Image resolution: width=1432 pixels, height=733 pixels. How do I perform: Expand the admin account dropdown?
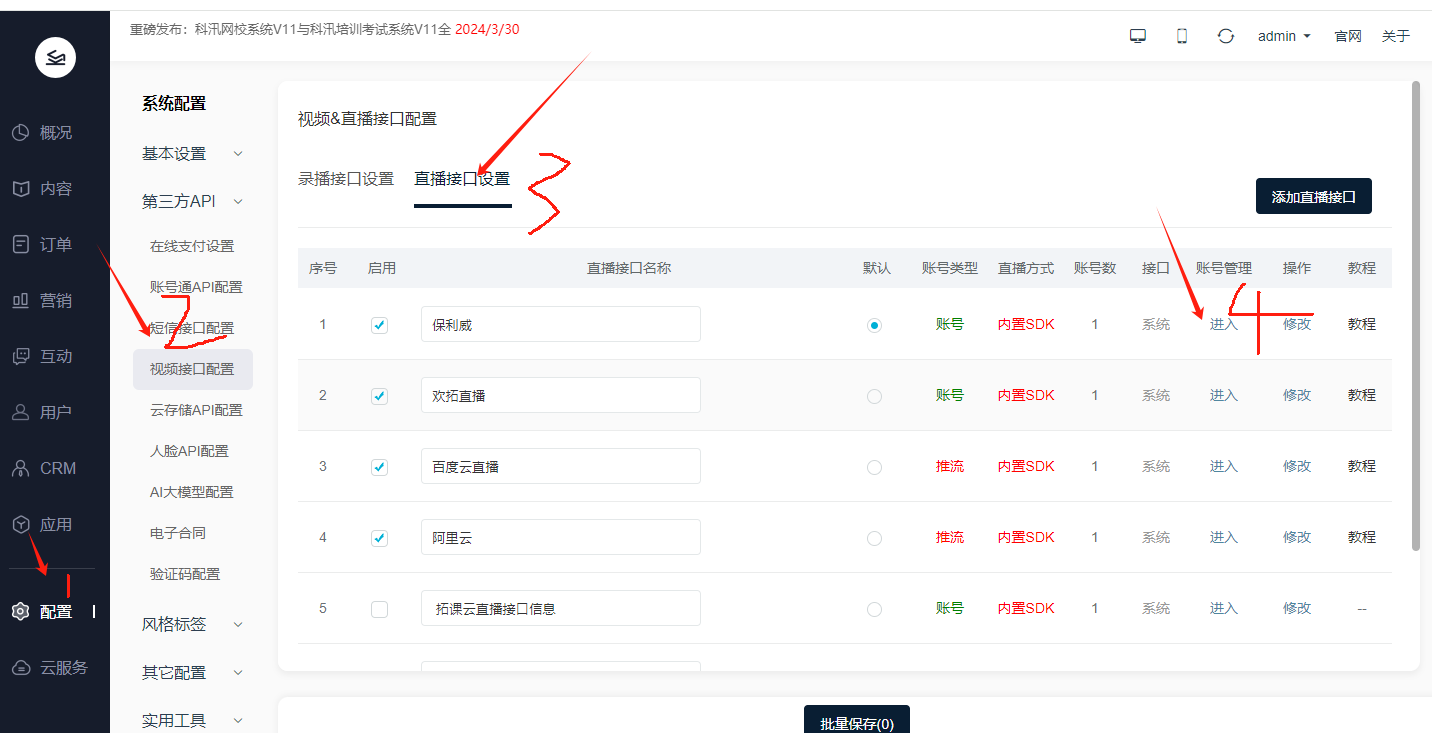1284,36
